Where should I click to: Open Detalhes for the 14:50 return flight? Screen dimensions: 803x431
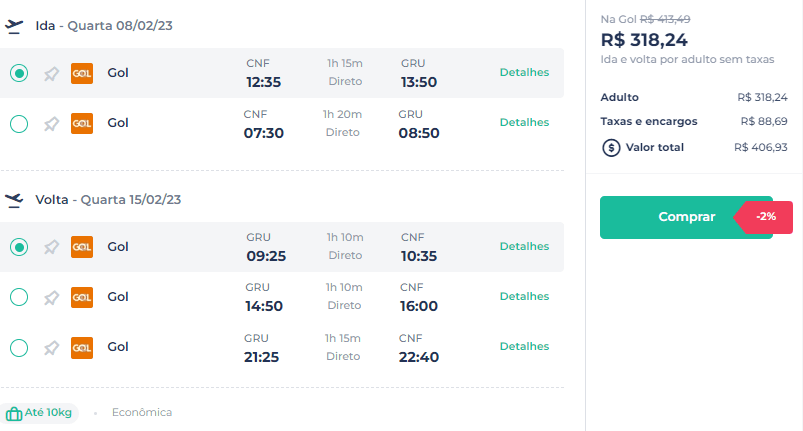tap(524, 296)
